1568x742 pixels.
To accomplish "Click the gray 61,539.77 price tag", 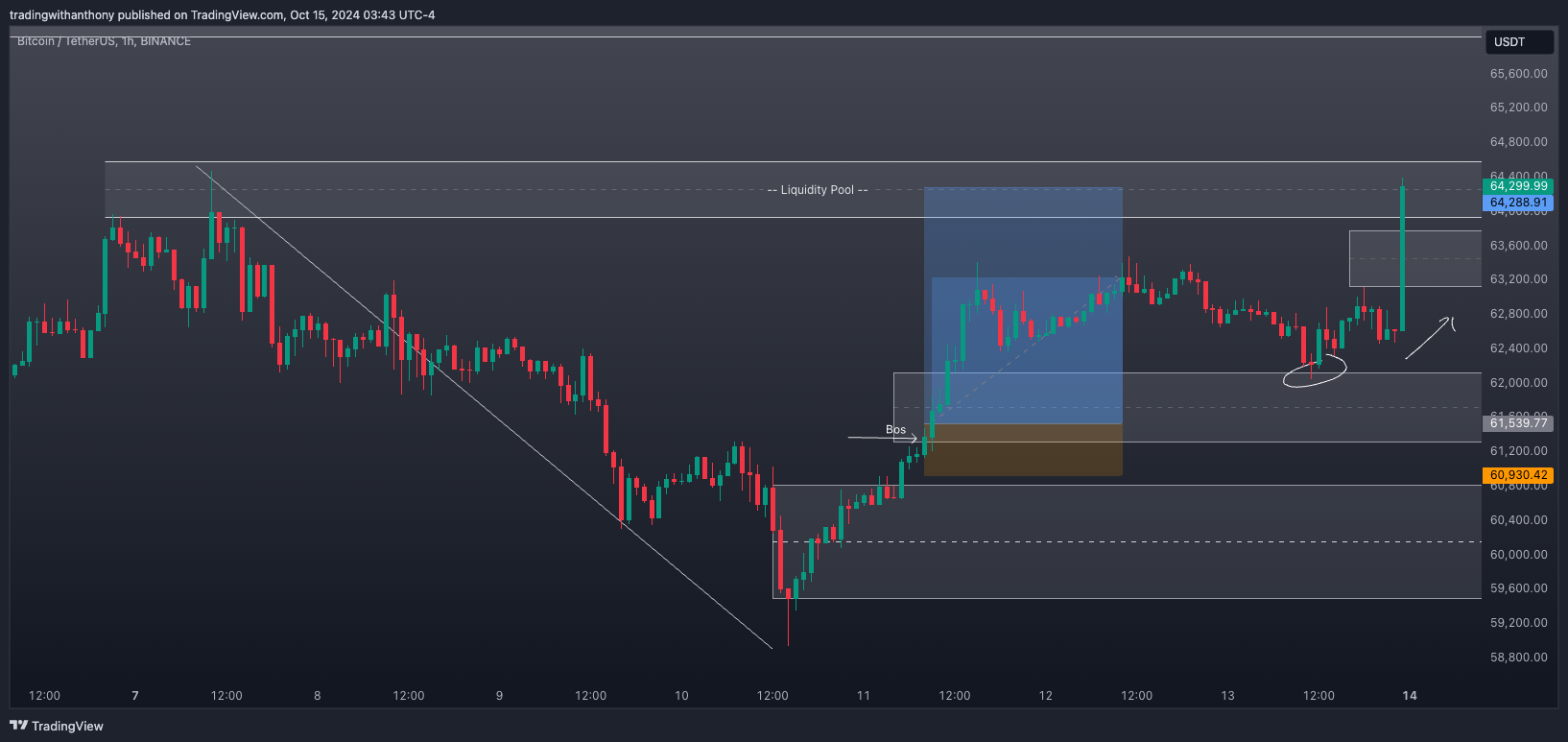I will pyautogui.click(x=1518, y=423).
